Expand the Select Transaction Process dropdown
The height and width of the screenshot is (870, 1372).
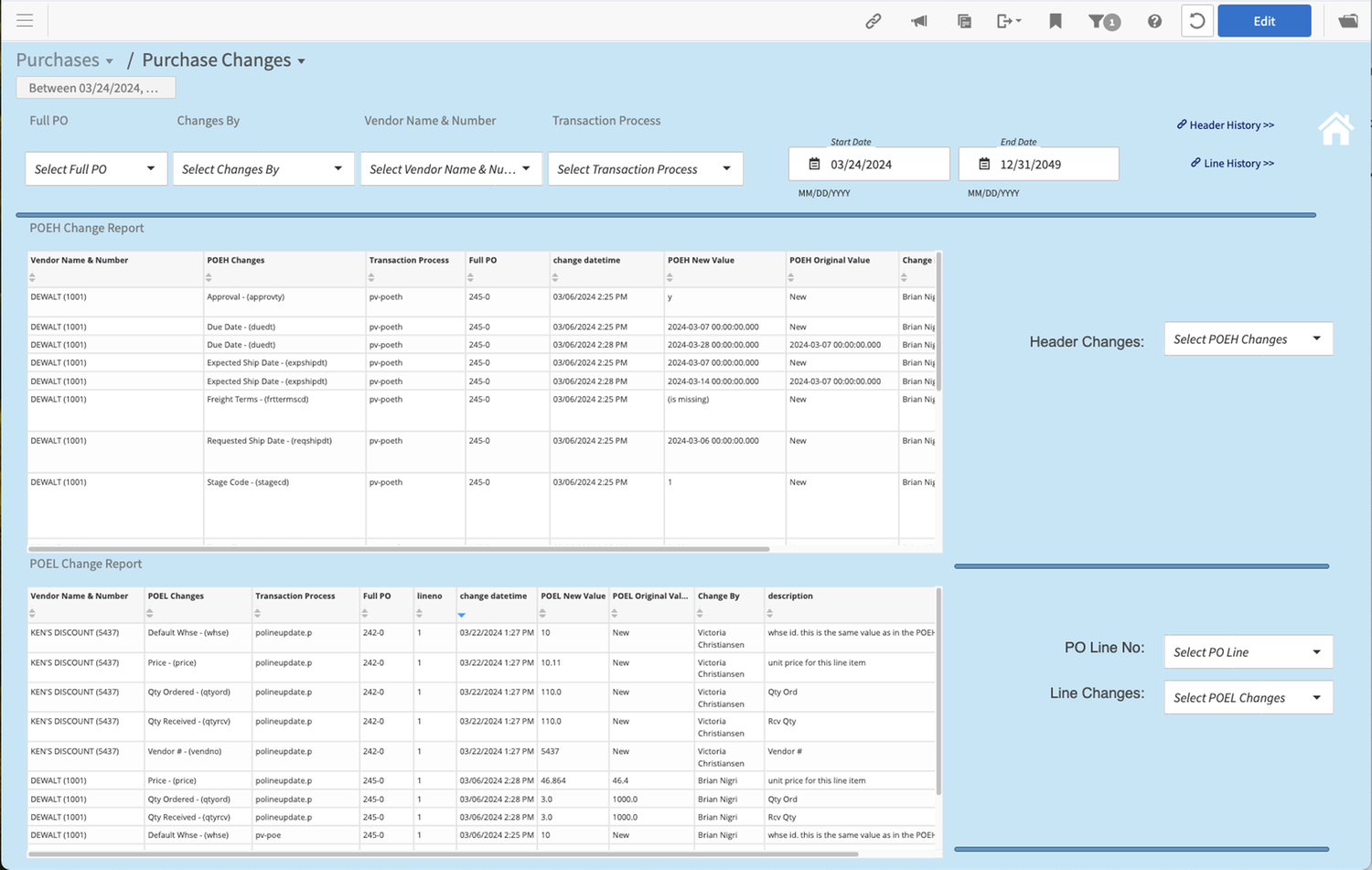click(x=645, y=168)
